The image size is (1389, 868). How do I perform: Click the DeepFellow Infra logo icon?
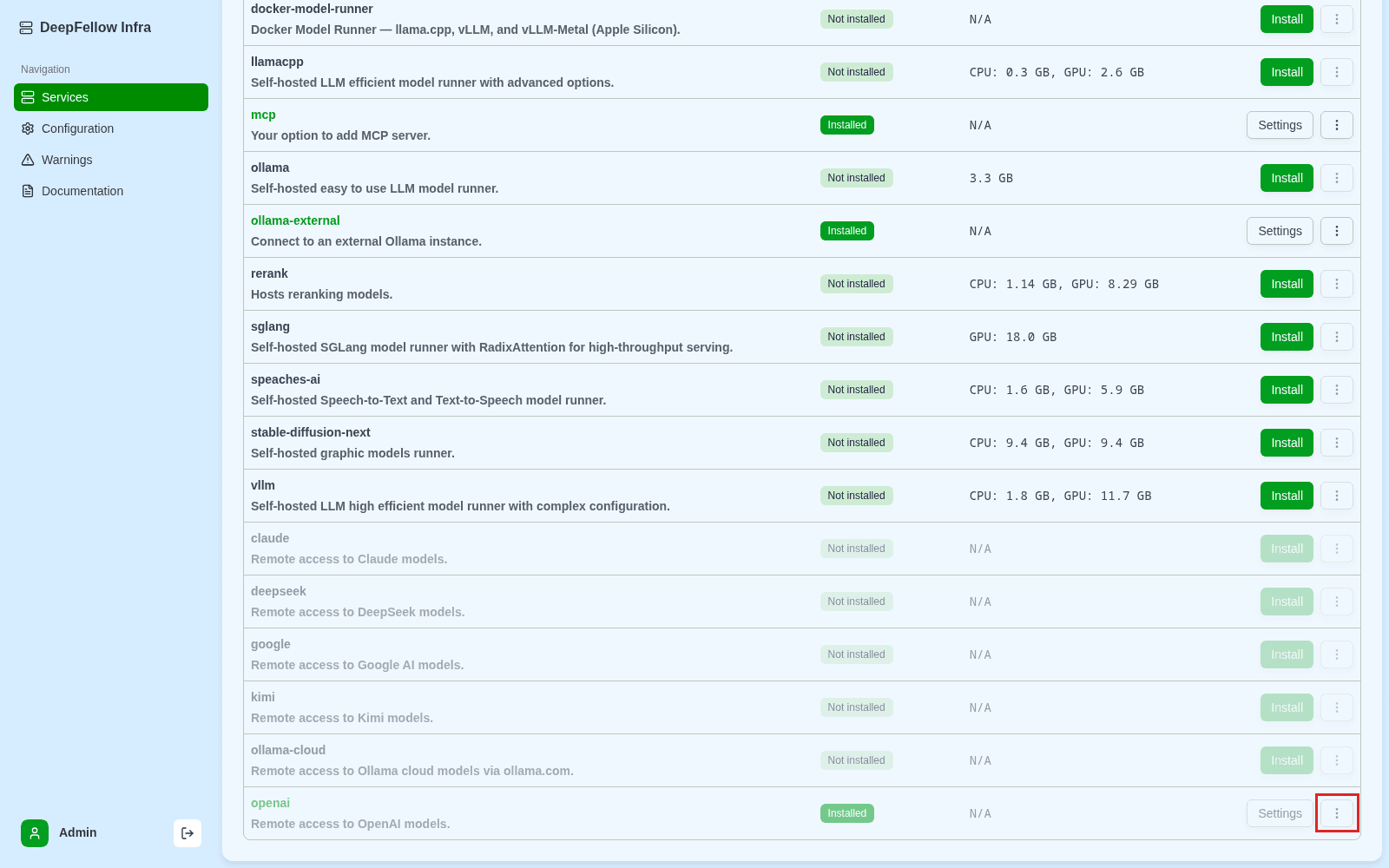(x=26, y=28)
